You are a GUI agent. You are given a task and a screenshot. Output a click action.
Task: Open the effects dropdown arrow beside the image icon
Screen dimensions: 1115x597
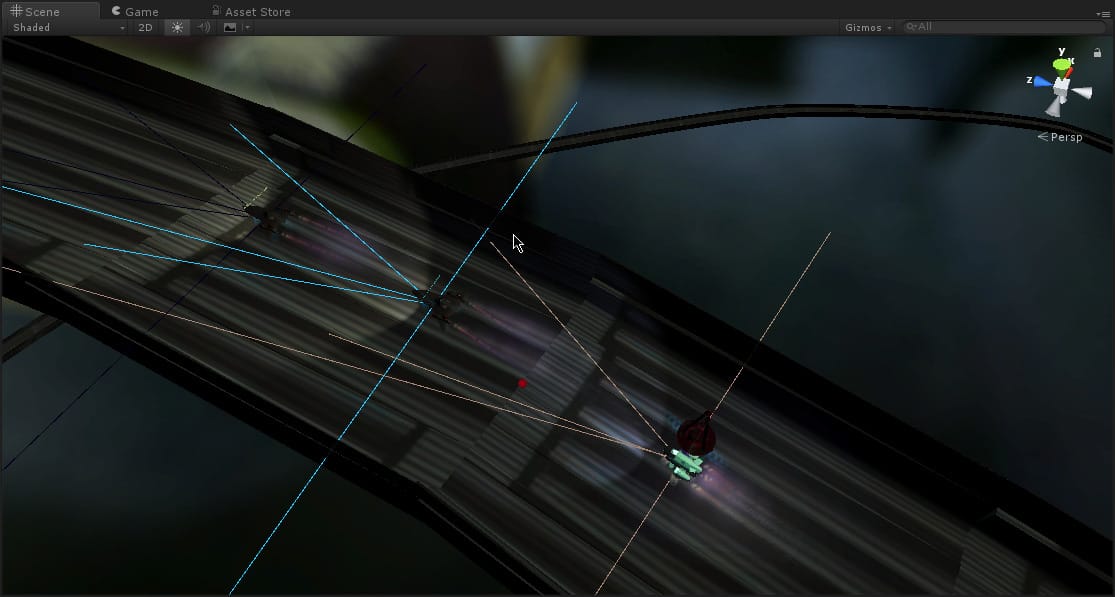tap(246, 28)
